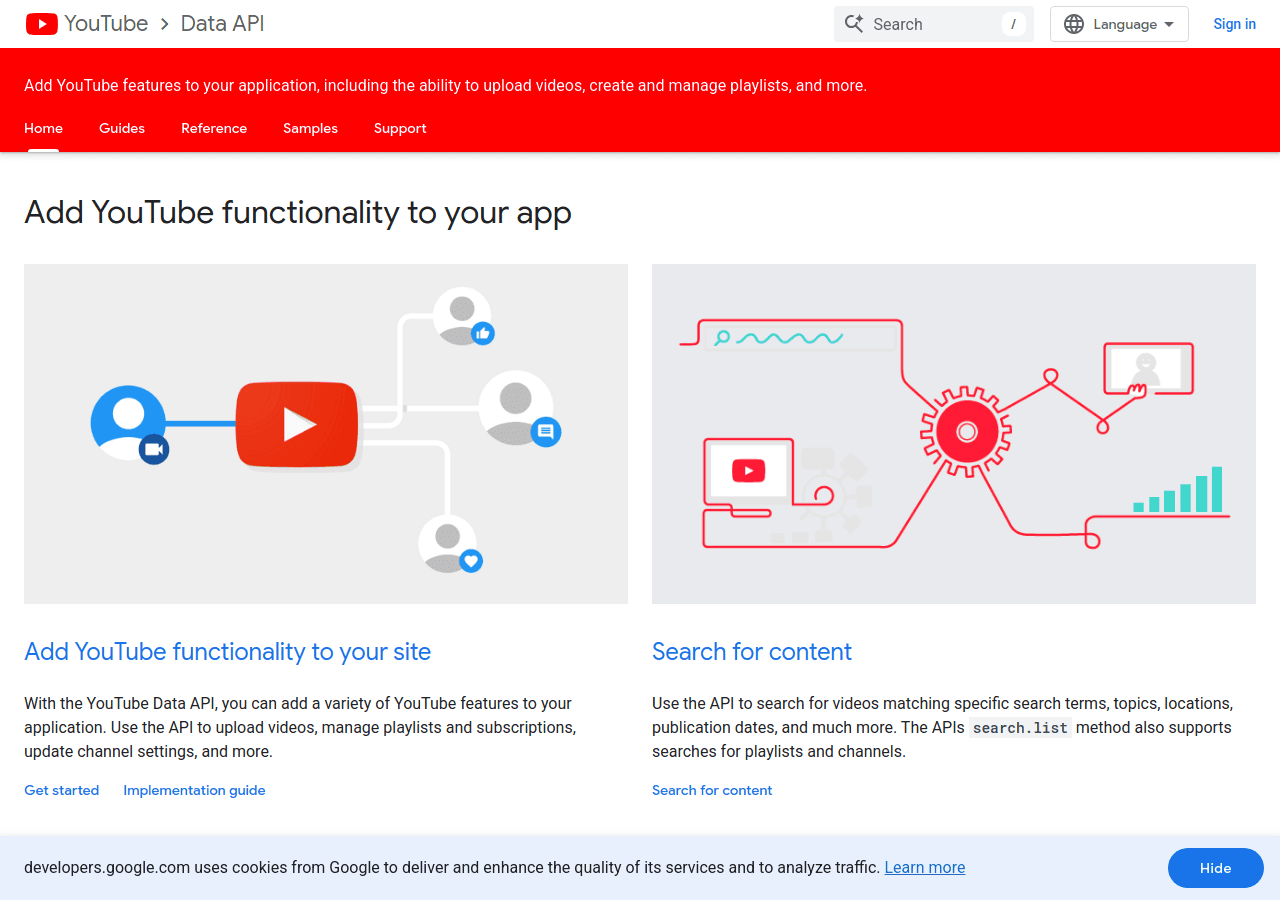Open the Get started link
1280x900 pixels.
(61, 790)
